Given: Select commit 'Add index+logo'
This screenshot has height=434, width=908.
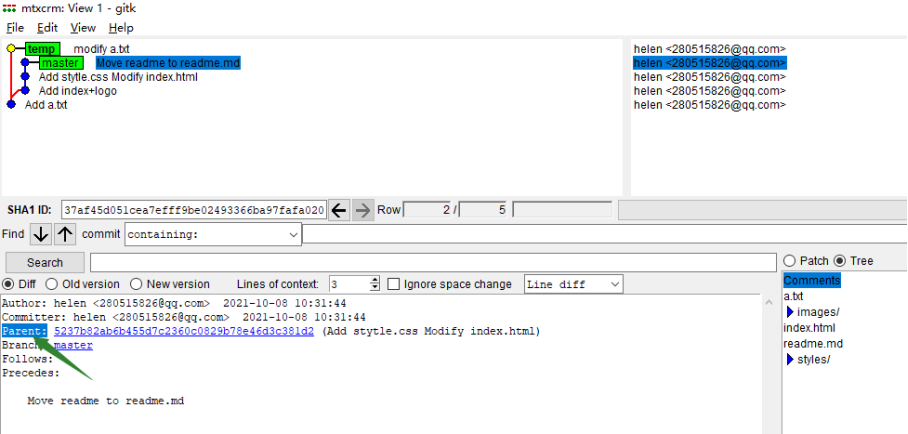Looking at the screenshot, I should coord(78,91).
